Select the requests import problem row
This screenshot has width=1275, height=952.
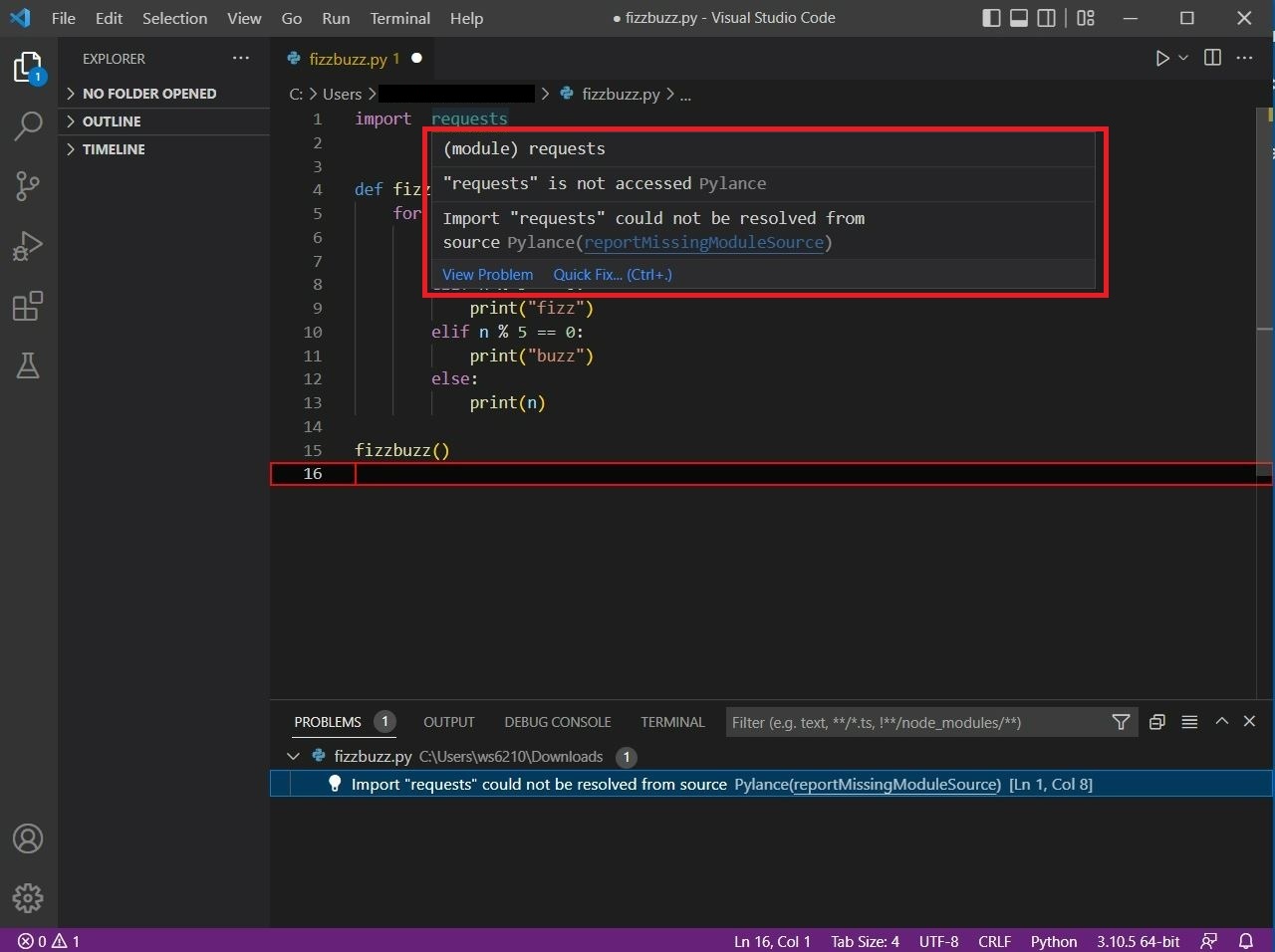(x=771, y=784)
